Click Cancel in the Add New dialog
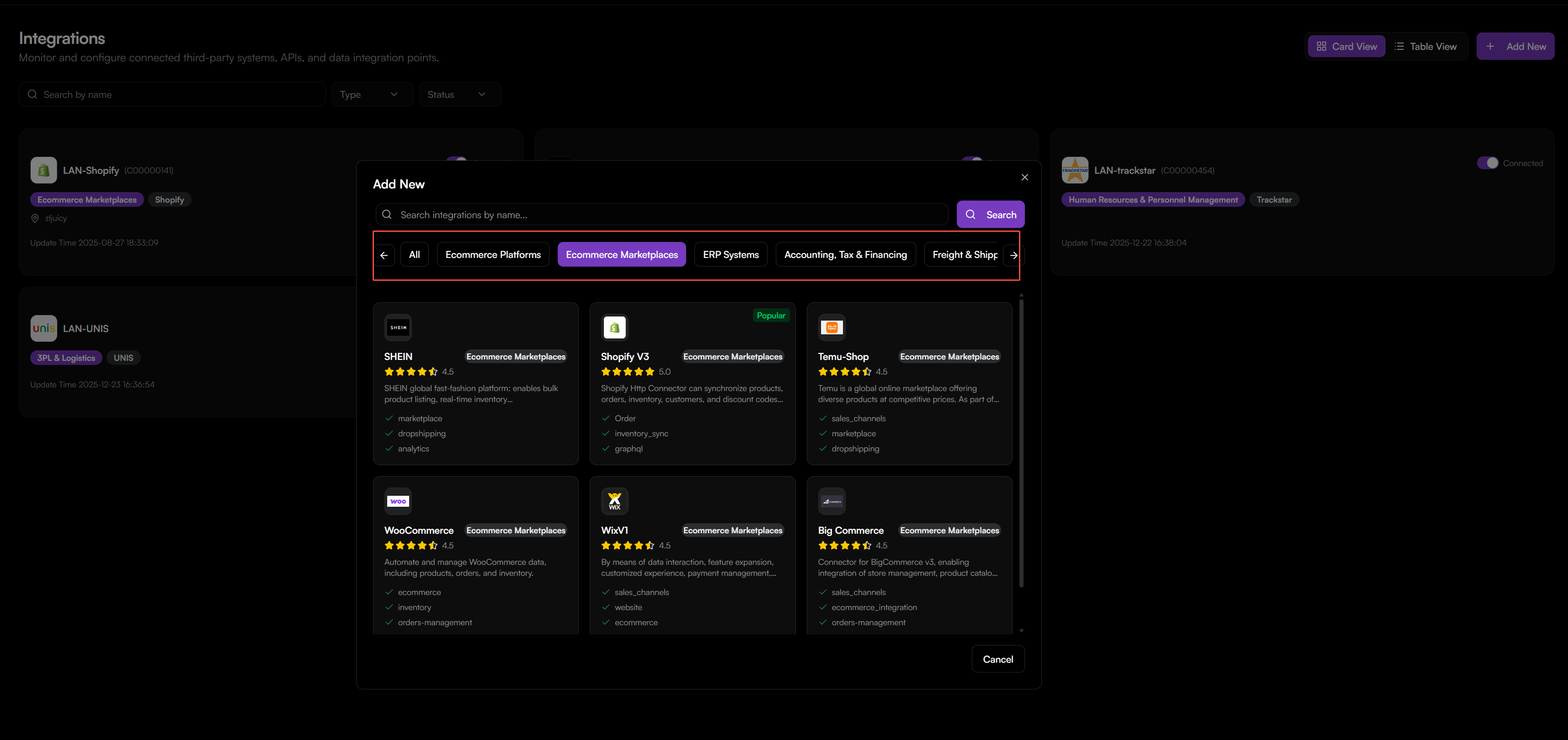1568x740 pixels. (997, 659)
